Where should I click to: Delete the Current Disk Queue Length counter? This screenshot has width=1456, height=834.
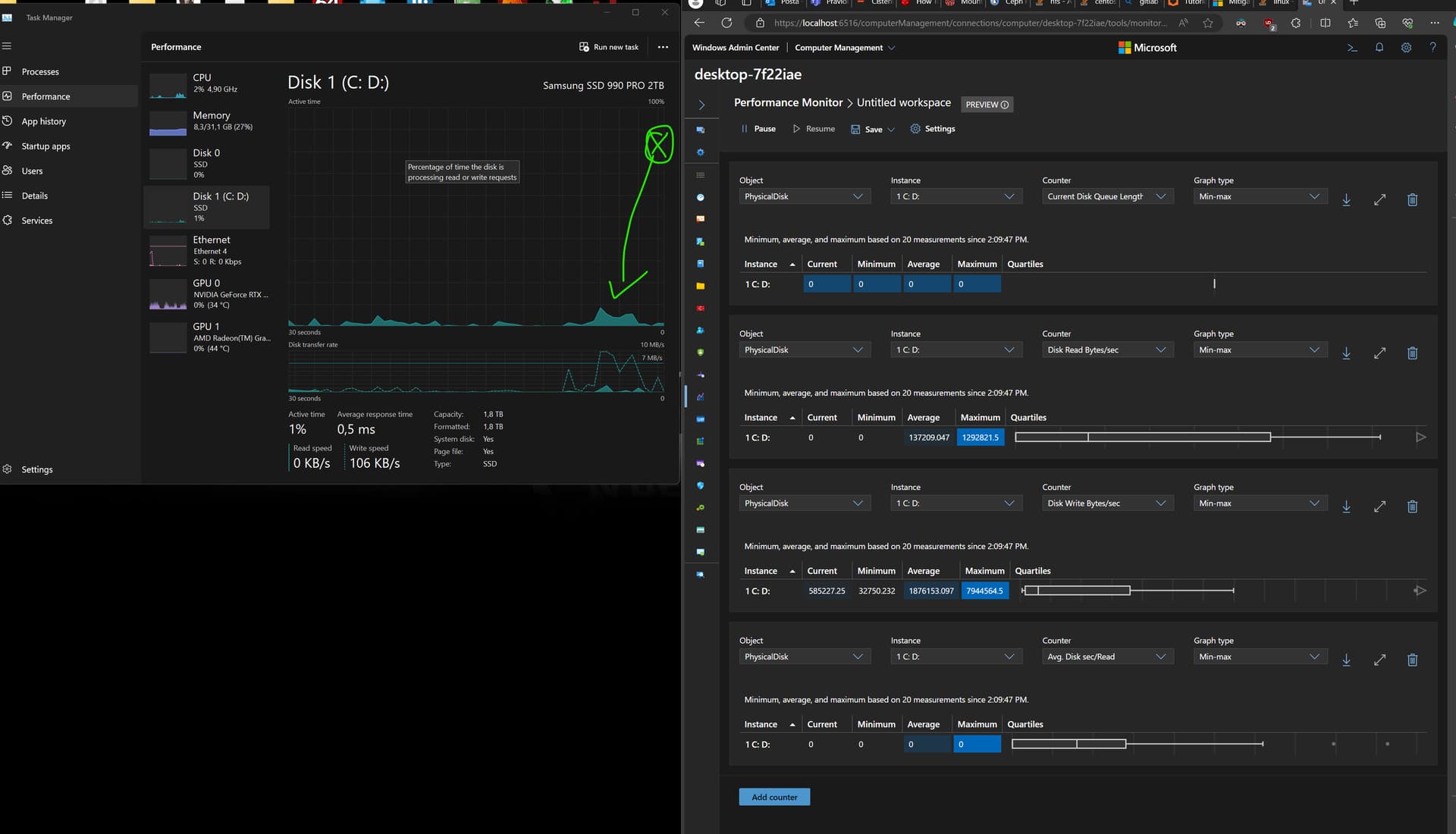click(x=1412, y=200)
